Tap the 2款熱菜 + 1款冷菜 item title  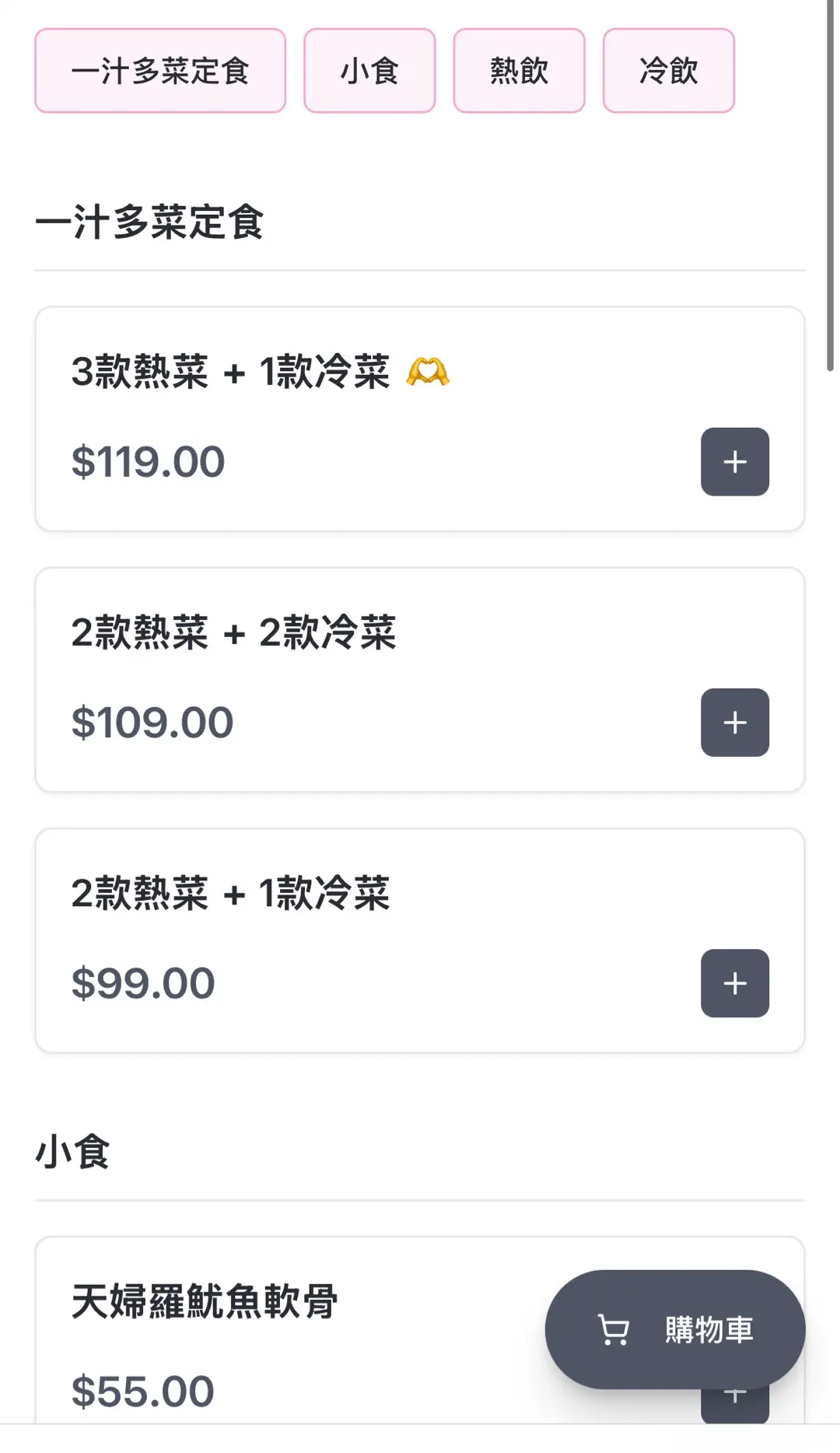click(230, 892)
